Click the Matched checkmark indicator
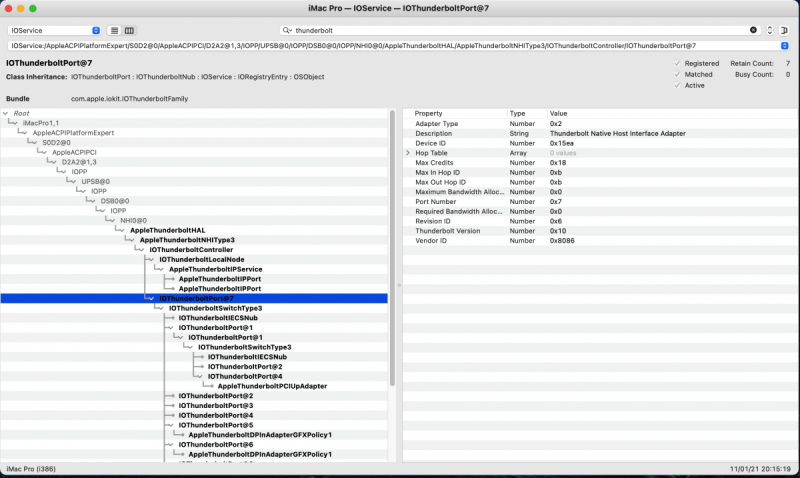800x478 pixels. click(x=677, y=74)
